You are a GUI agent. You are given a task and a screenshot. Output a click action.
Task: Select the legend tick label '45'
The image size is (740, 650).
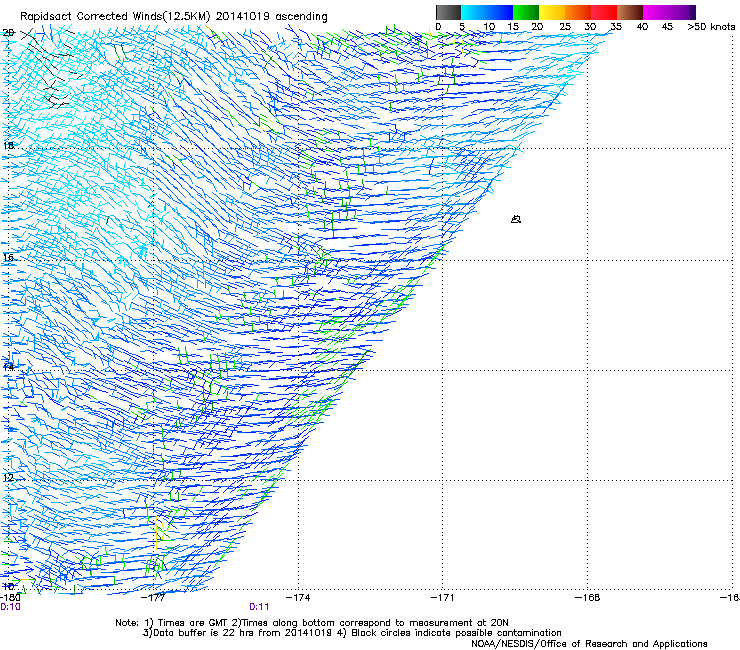pos(667,27)
